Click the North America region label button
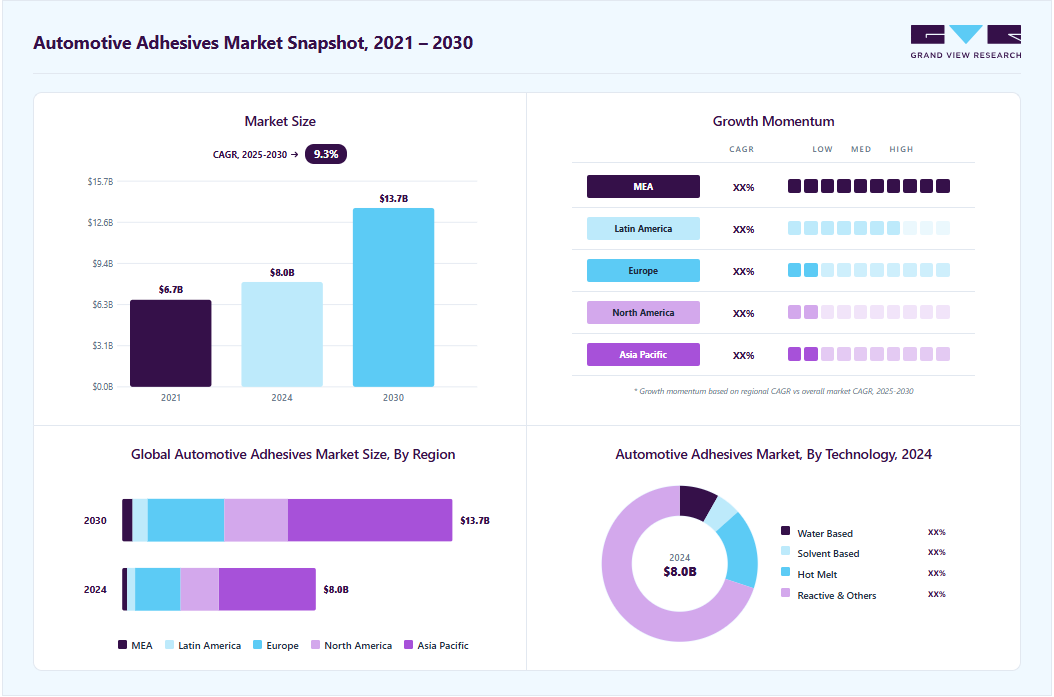 tap(643, 313)
